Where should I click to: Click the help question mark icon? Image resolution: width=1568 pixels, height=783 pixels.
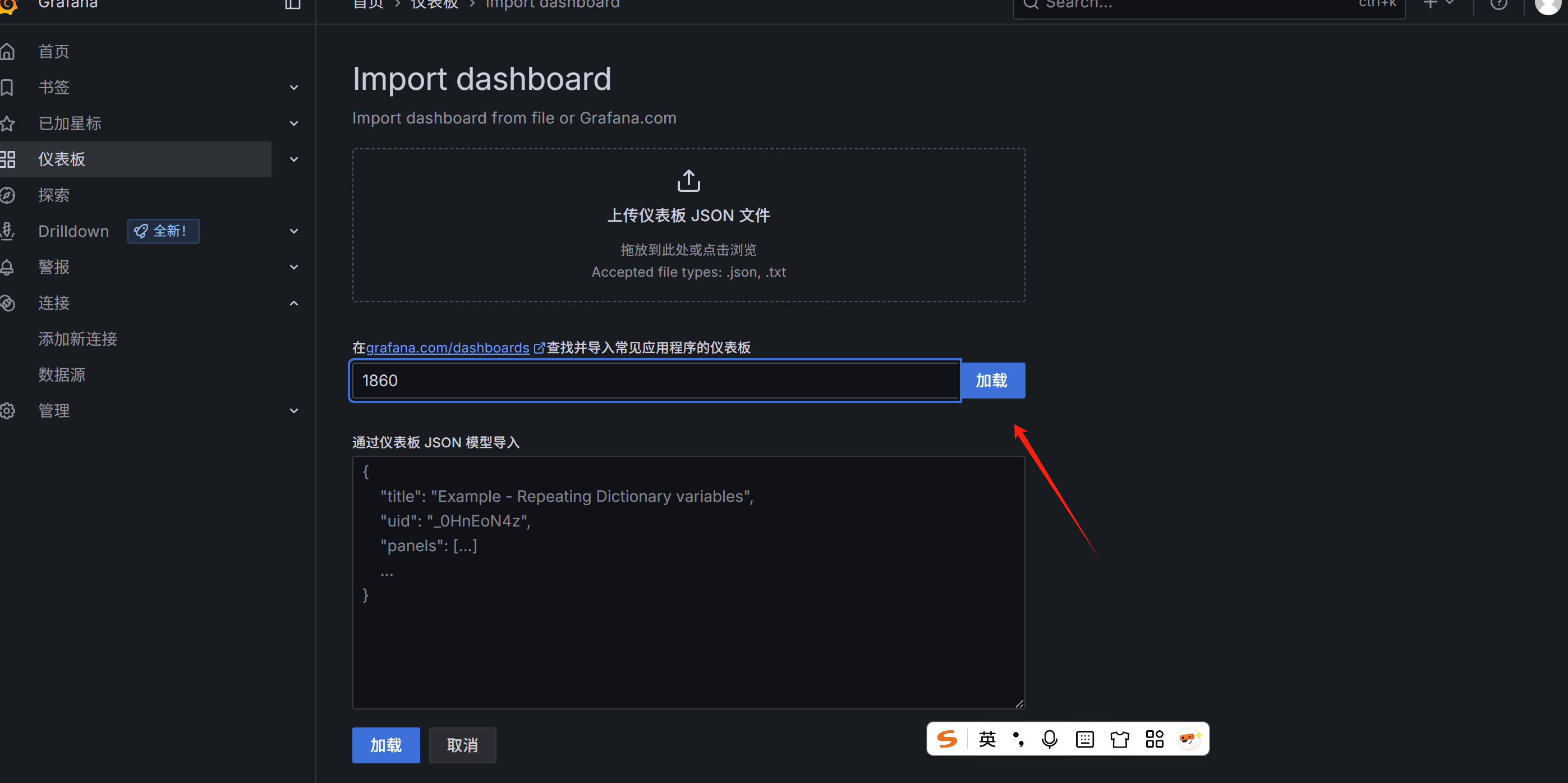click(x=1498, y=4)
